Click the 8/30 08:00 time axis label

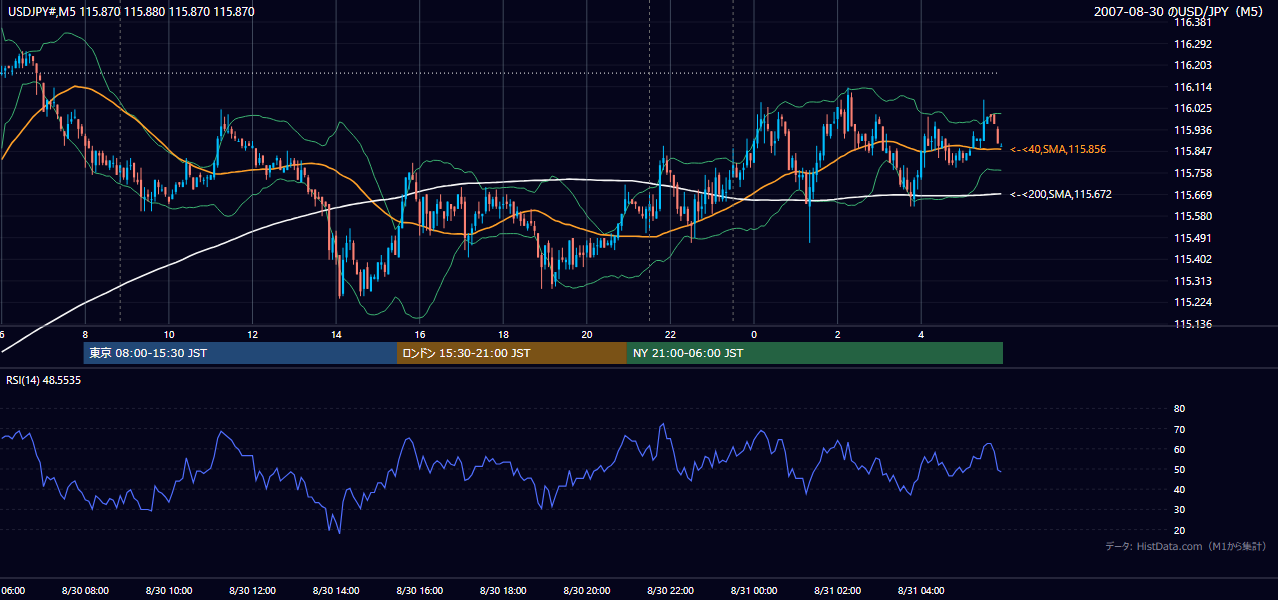(x=85, y=591)
